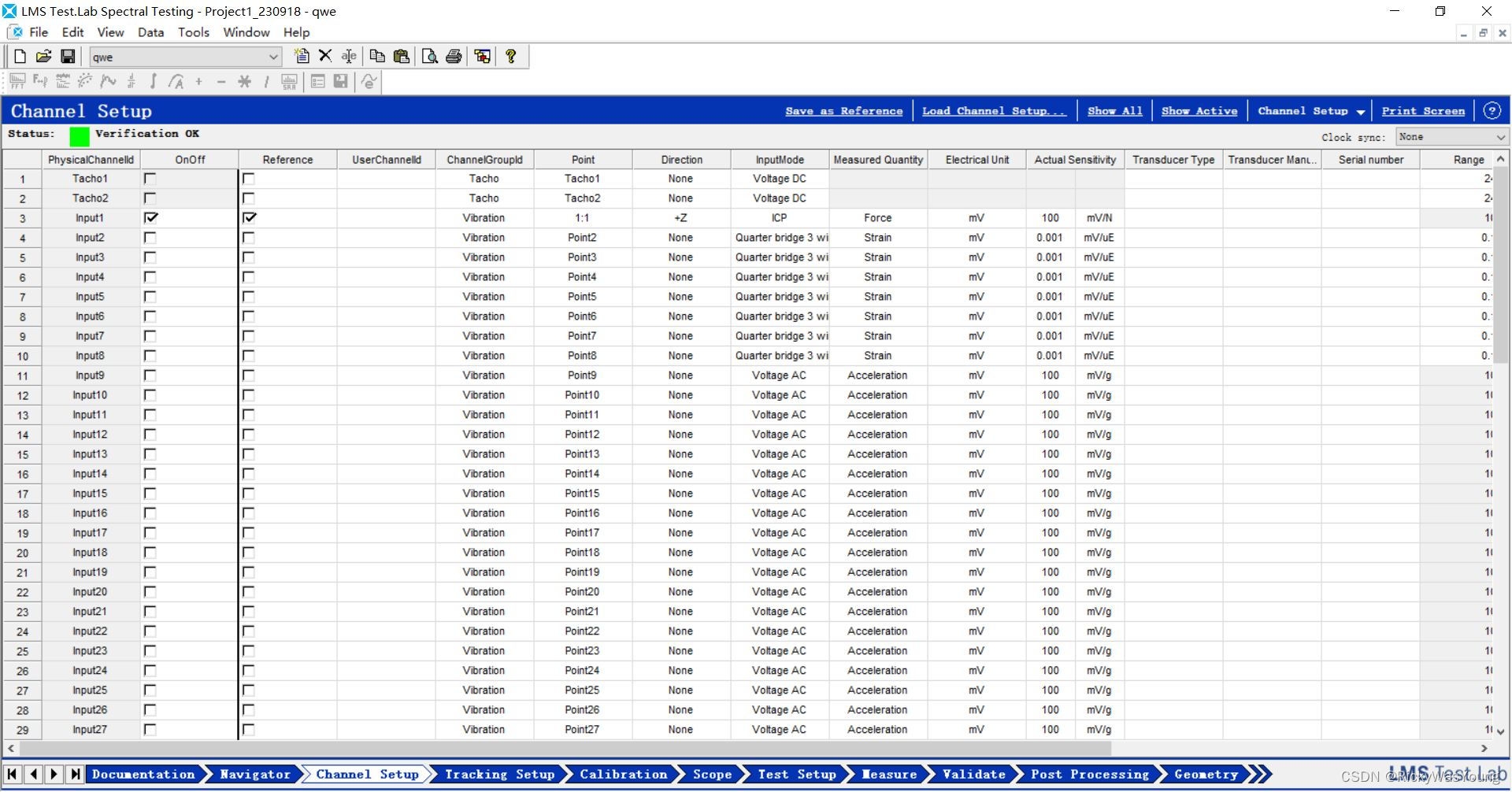Image resolution: width=1512 pixels, height=792 pixels.
Task: Open circled question mark help in Channel Setup bar
Action: coord(1492,111)
